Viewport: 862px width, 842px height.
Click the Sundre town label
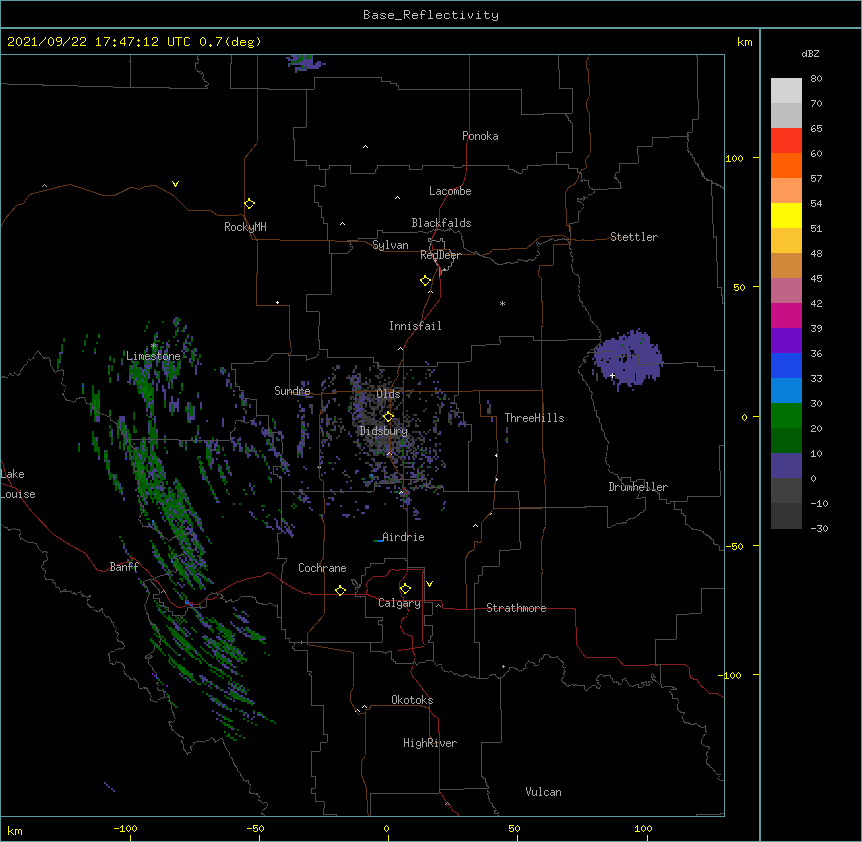(292, 391)
